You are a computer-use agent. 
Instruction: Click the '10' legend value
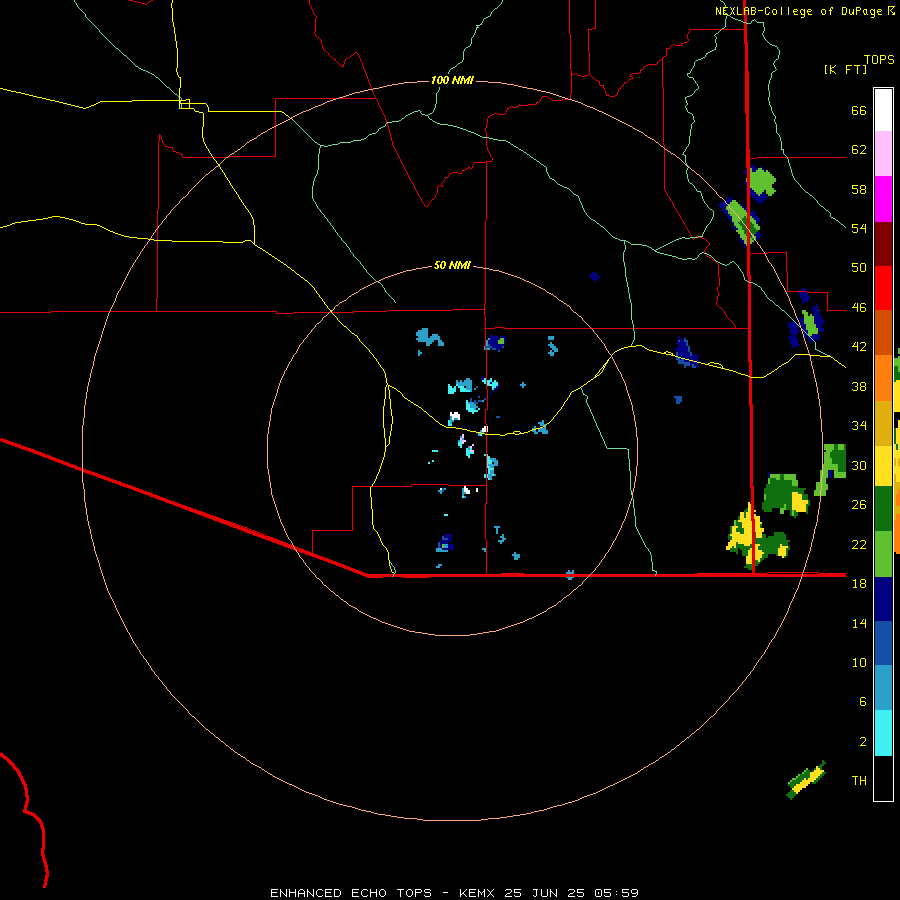pyautogui.click(x=859, y=662)
